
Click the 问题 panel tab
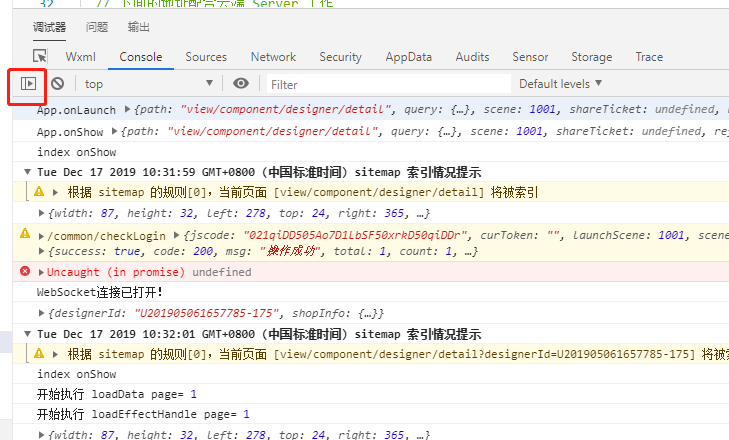coord(97,27)
